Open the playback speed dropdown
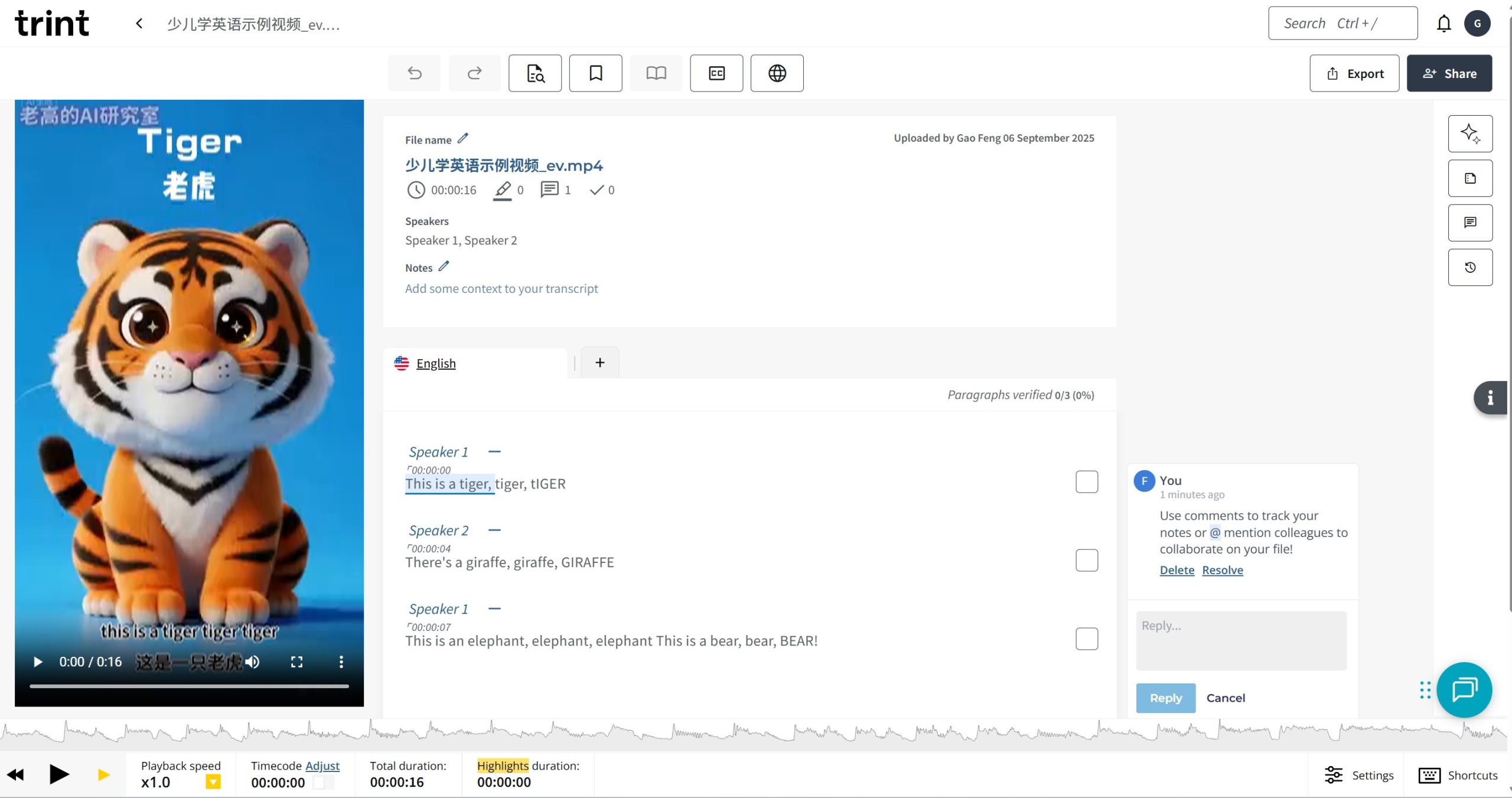 213,782
